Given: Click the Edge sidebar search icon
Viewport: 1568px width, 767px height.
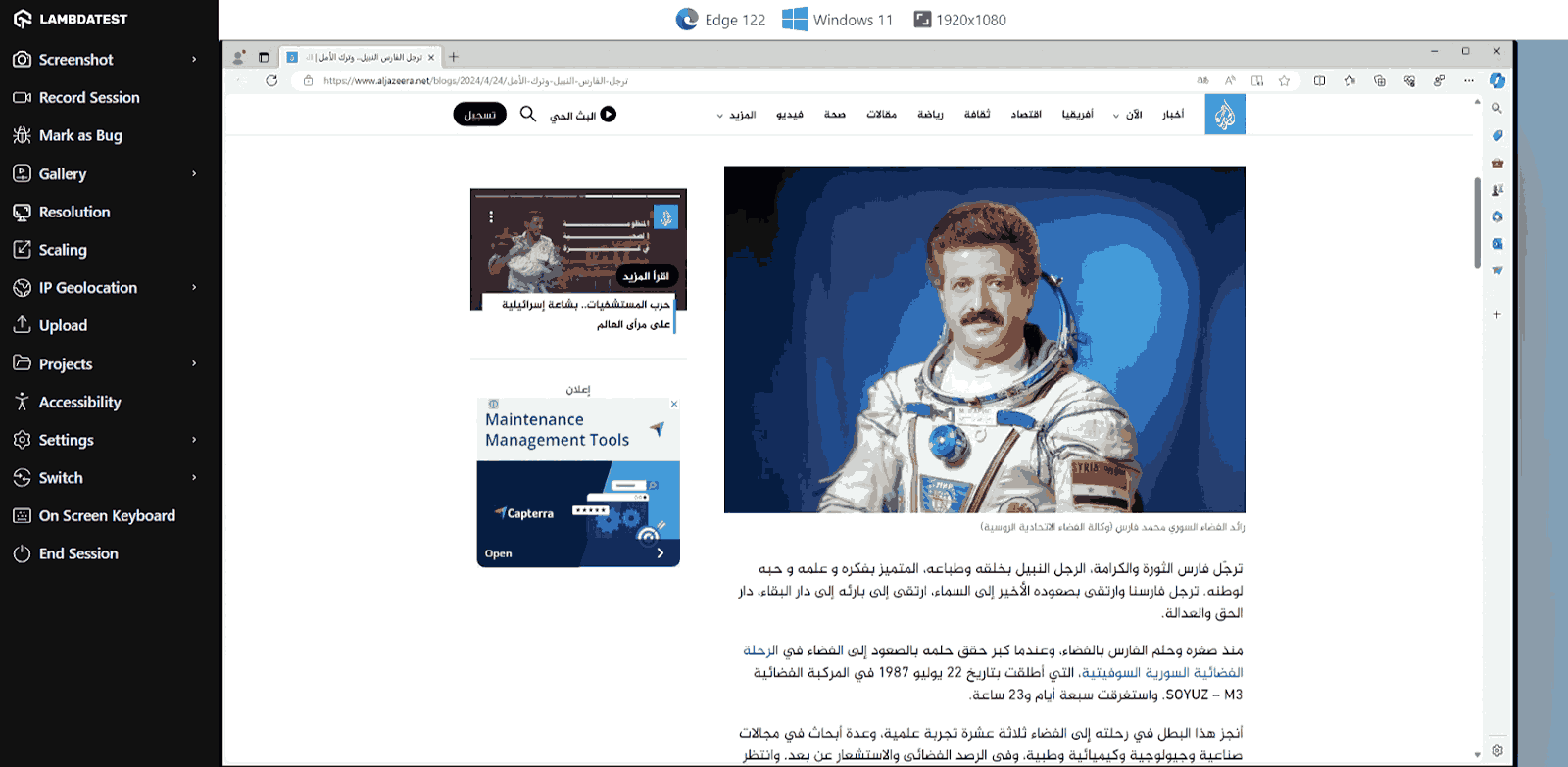Looking at the screenshot, I should [1496, 108].
